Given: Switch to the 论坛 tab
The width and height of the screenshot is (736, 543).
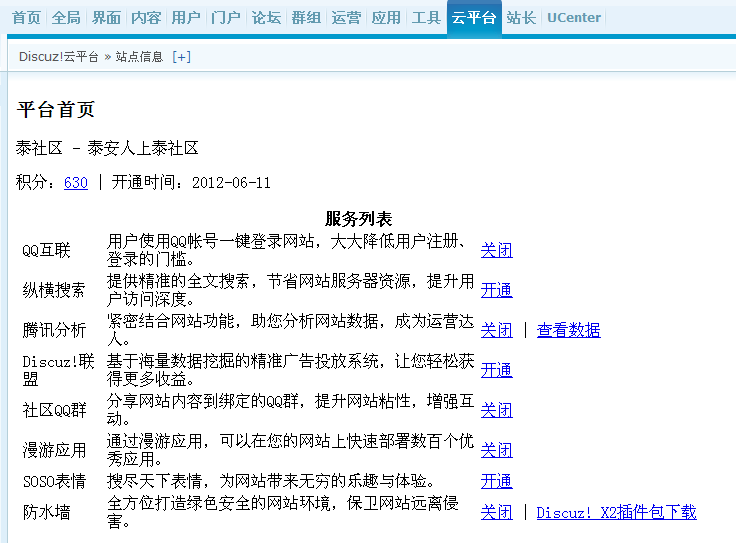Looking at the screenshot, I should pyautogui.click(x=266, y=18).
